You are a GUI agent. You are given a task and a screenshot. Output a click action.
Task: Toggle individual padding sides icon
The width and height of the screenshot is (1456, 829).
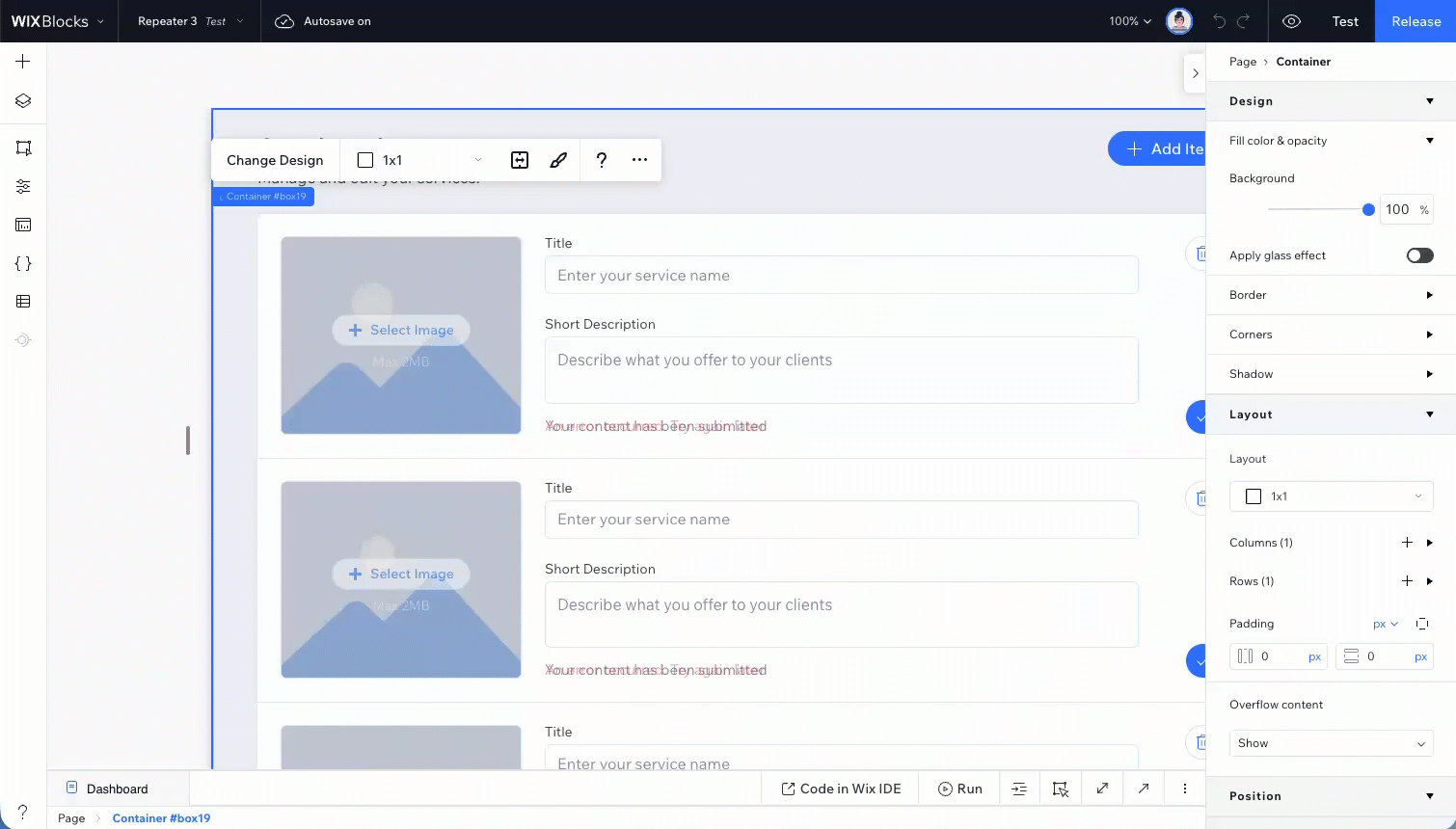point(1422,624)
